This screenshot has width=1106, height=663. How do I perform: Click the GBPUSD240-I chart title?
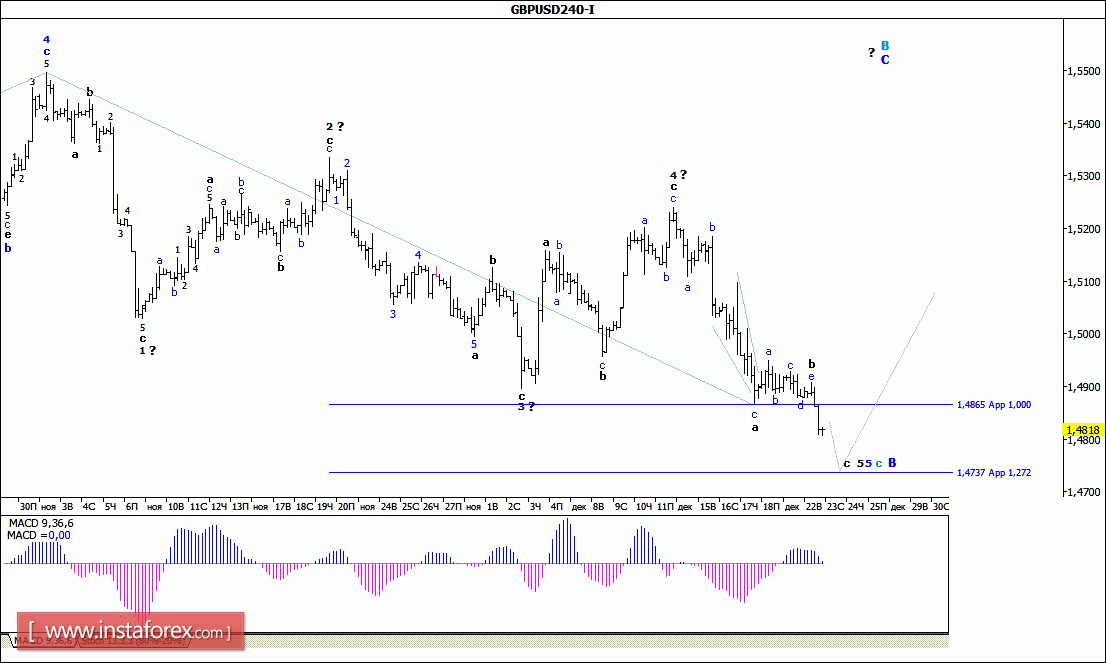point(552,9)
